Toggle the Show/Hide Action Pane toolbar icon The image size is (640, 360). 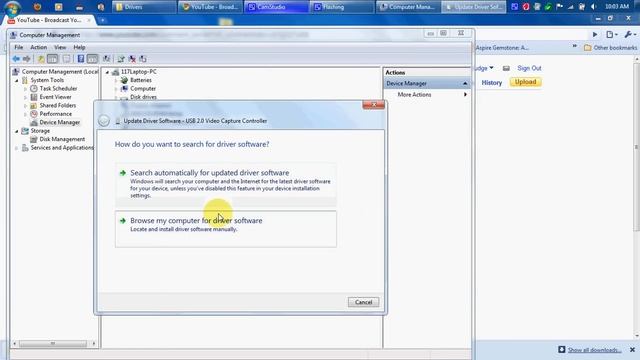[93, 59]
